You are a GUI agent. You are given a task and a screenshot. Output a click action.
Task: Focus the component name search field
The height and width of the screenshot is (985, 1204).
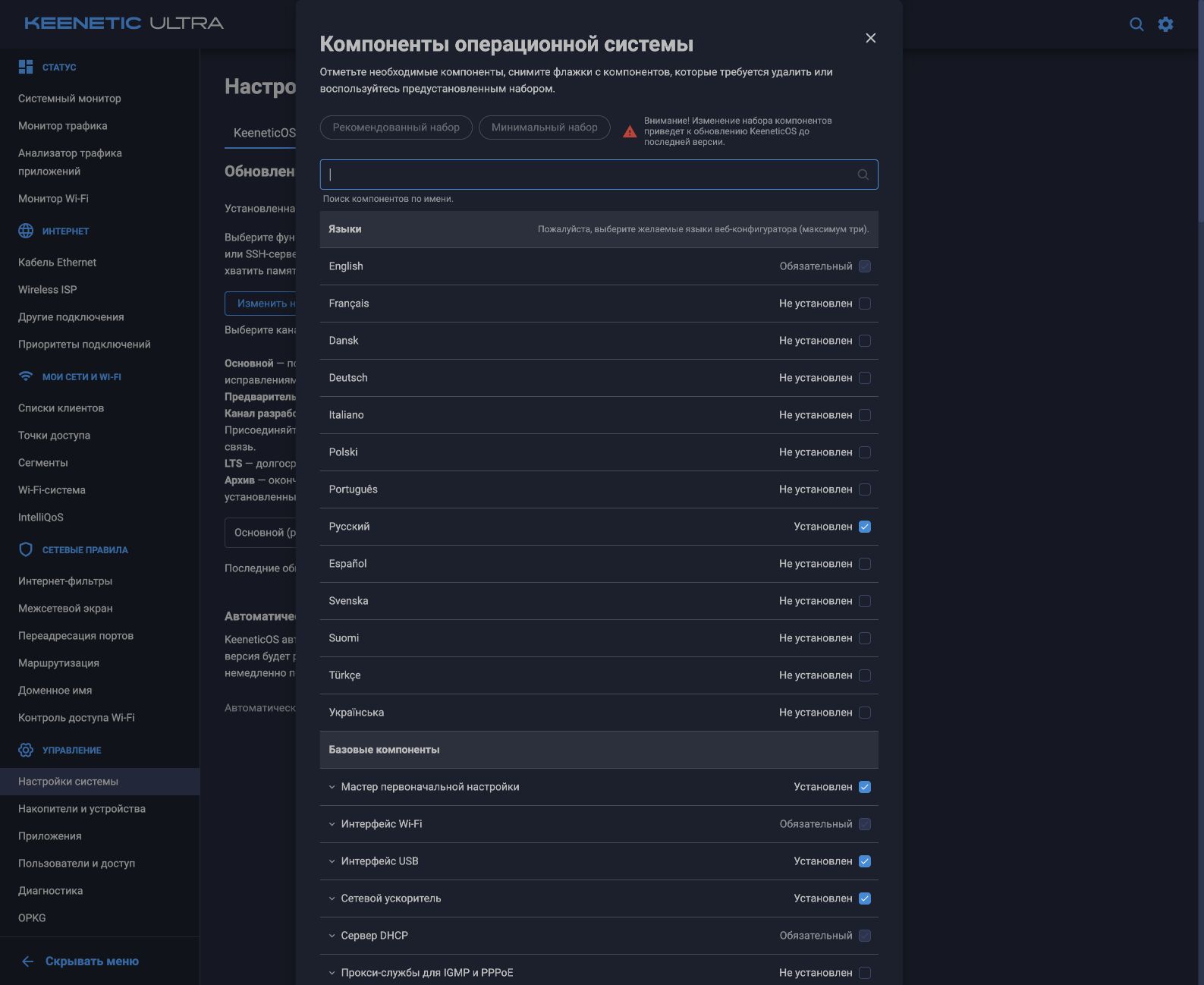click(599, 175)
